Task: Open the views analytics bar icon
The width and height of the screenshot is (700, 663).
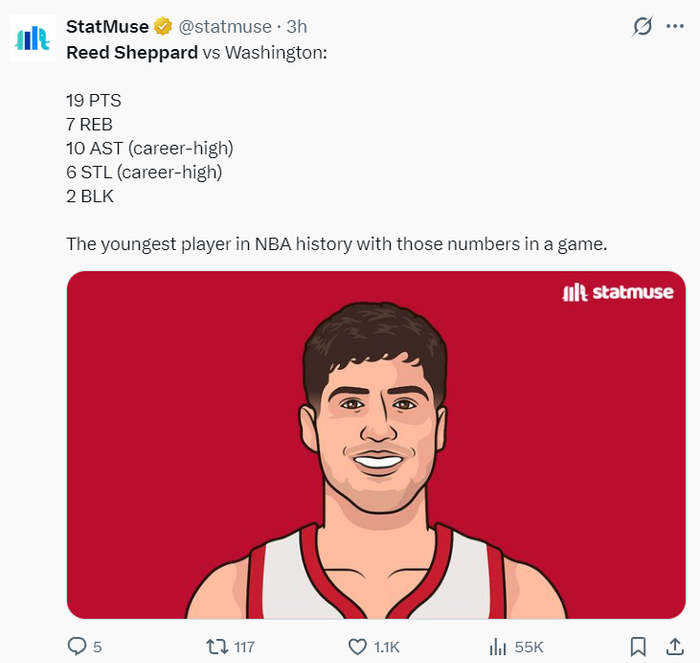Action: [497, 647]
